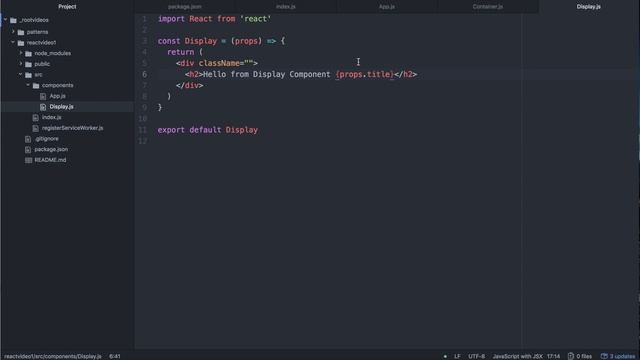Click the git files icon in status bar
The width and height of the screenshot is (640, 360).
coord(571,356)
